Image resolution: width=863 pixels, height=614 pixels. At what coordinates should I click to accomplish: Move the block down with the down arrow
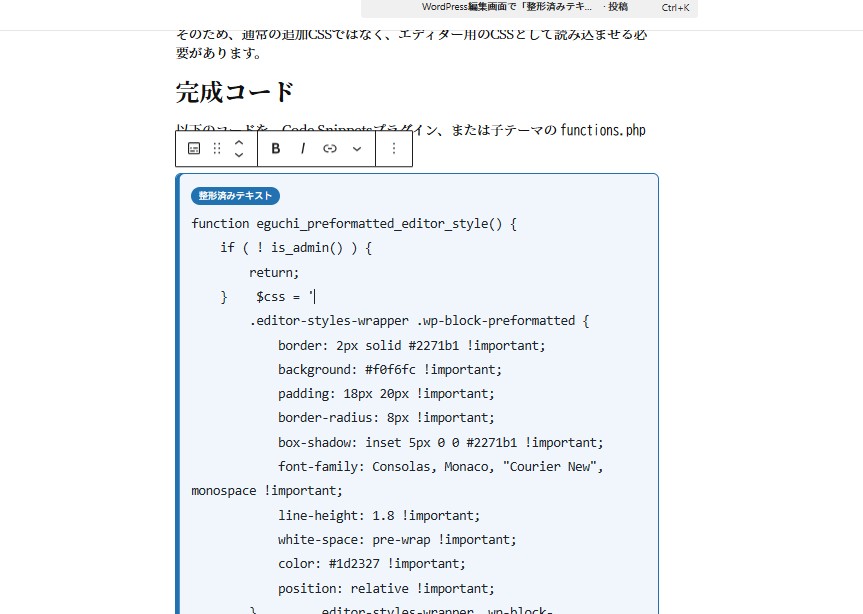(239, 155)
